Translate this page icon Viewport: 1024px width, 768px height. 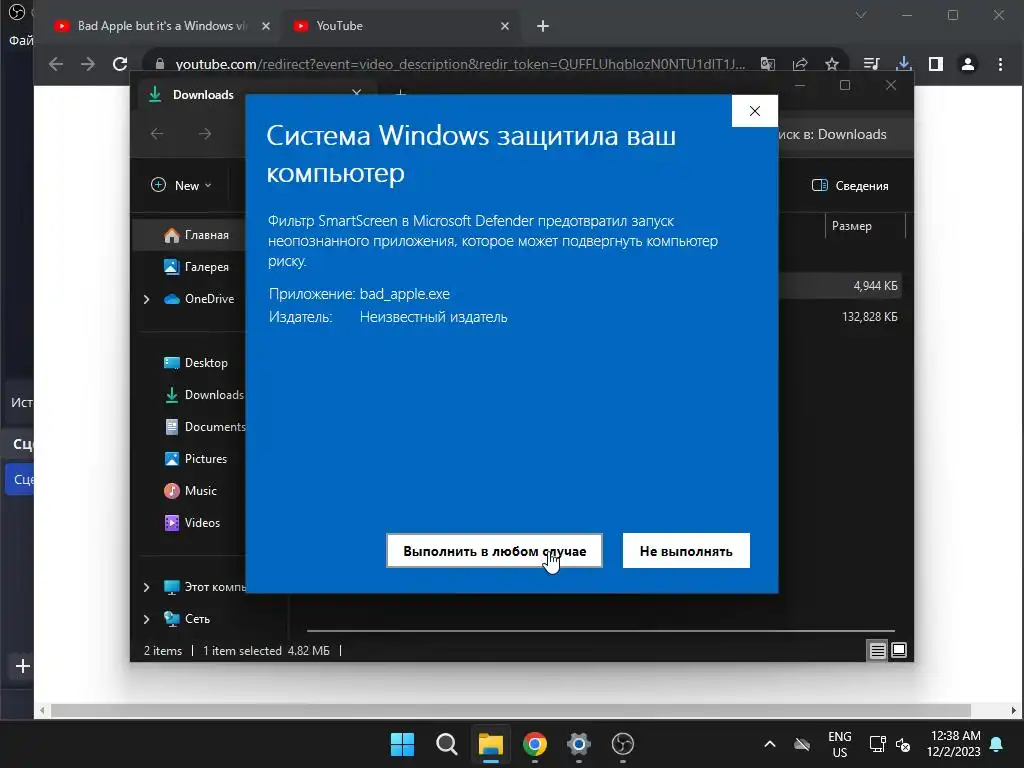[x=768, y=64]
